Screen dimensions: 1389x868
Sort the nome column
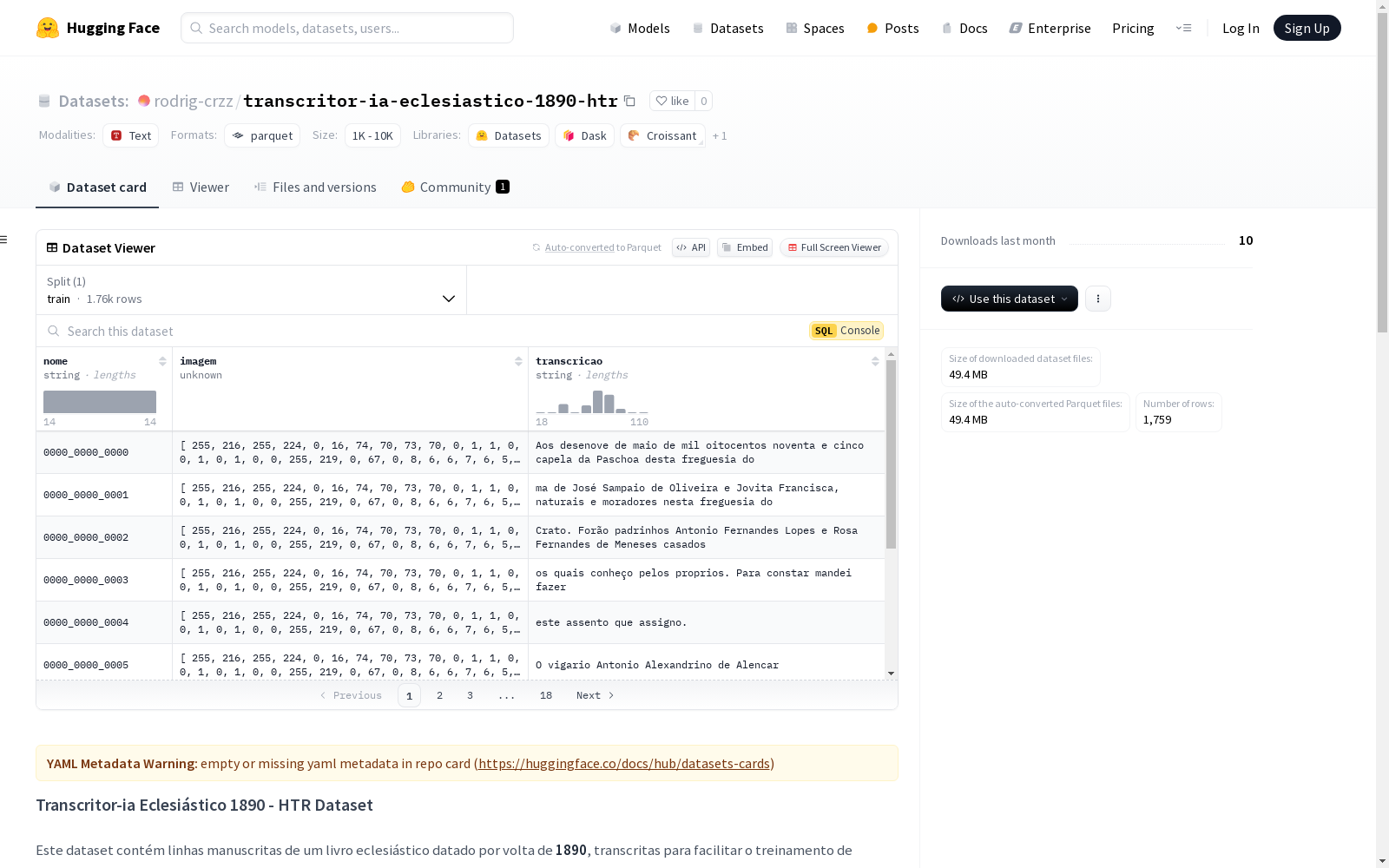coord(162,361)
